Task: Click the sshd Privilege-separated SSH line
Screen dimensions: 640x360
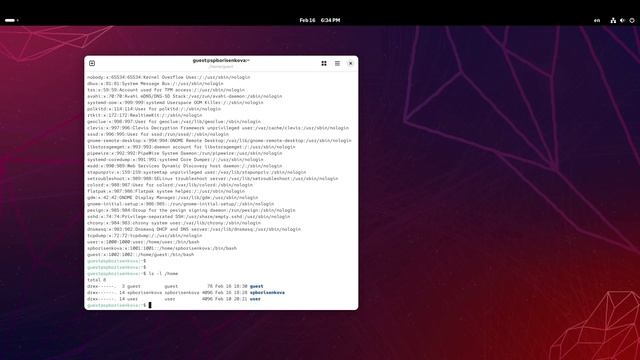Action: pos(189,217)
